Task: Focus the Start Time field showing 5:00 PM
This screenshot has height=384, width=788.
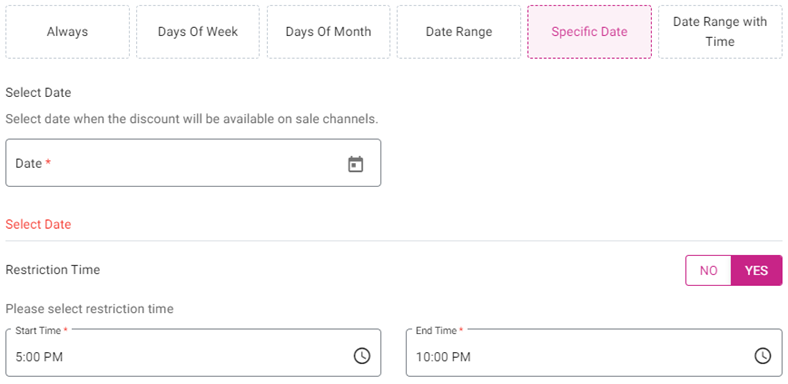Action: click(x=193, y=353)
